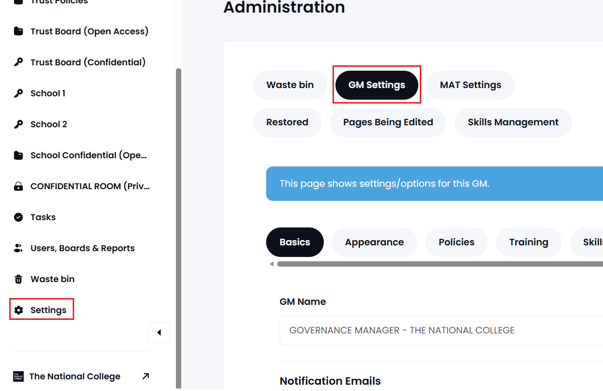
Task: Click the key icon beside Trust Board (Confidential)
Action: [18, 62]
